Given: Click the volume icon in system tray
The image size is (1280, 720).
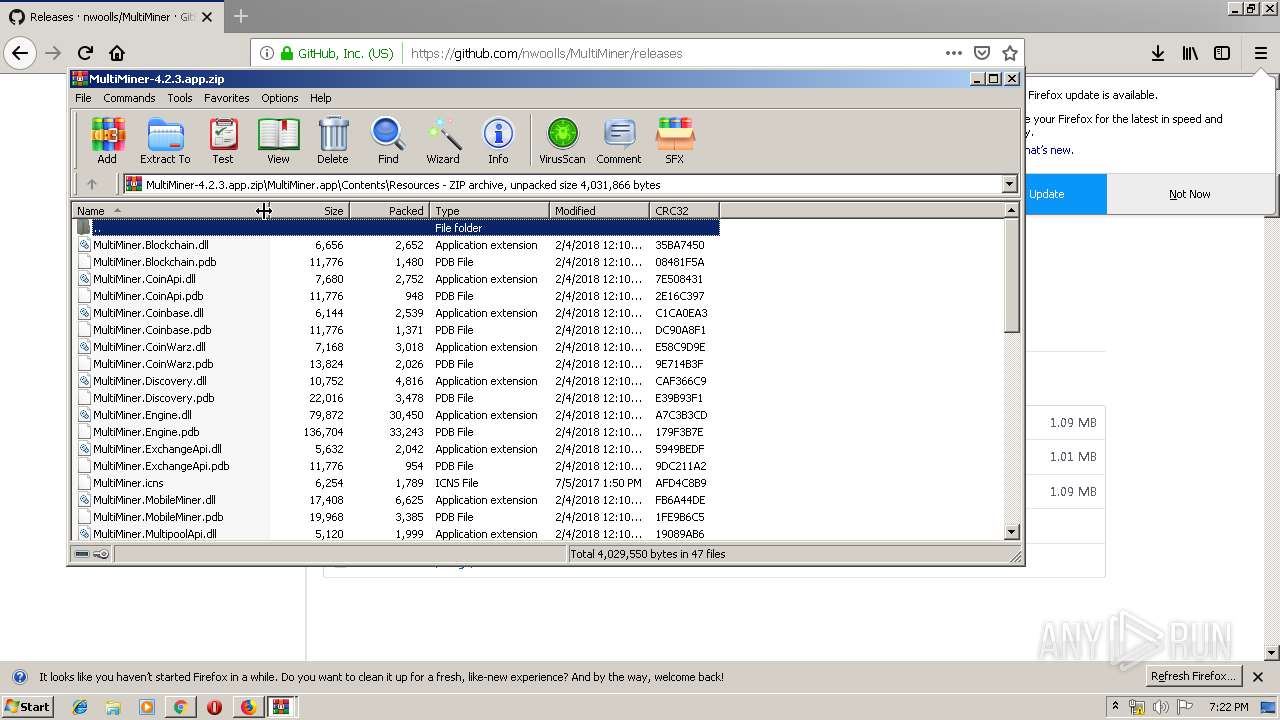Looking at the screenshot, I should [1160, 707].
